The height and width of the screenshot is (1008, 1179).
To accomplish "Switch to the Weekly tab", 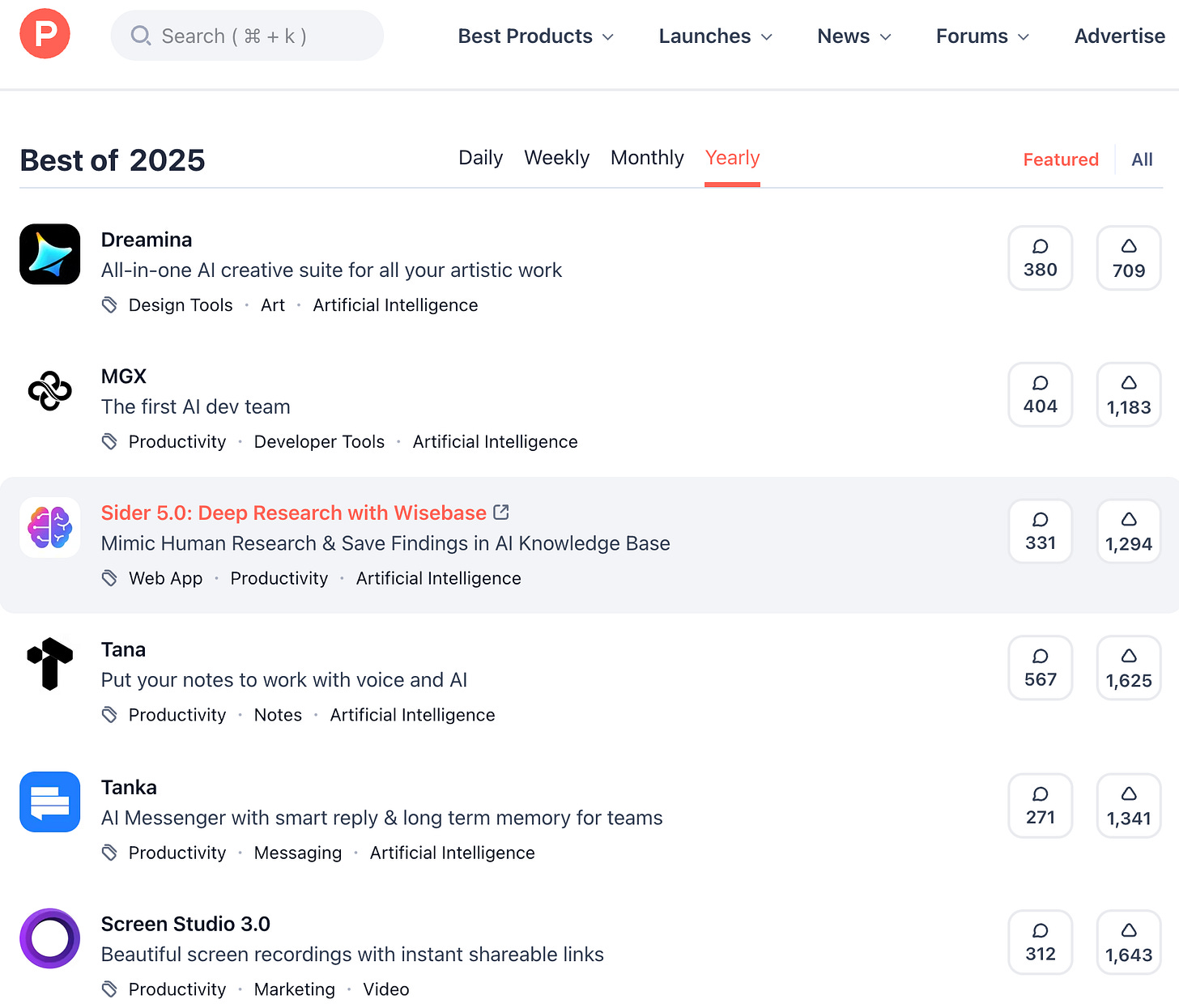I will [x=557, y=158].
